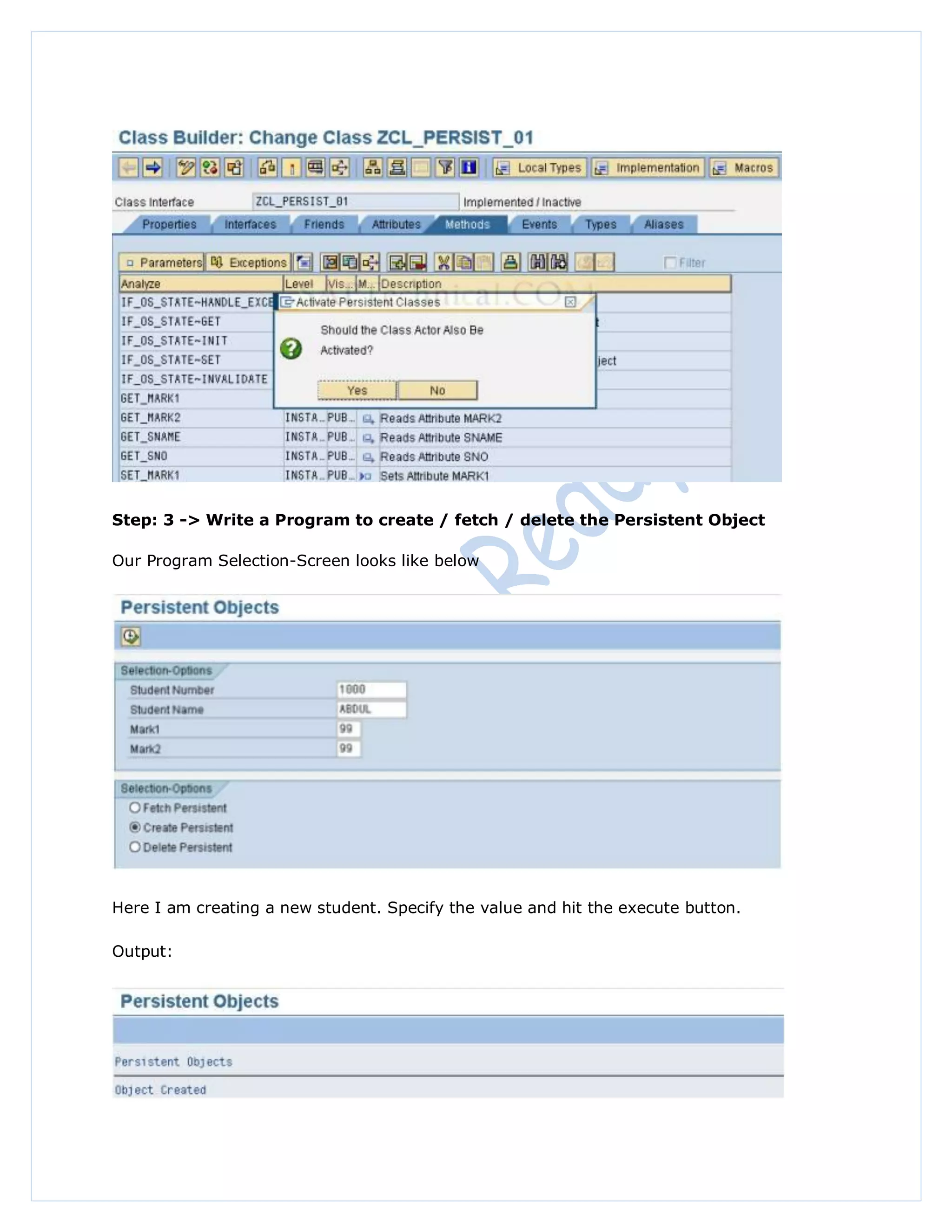Image resolution: width=952 pixels, height=1232 pixels.
Task: Select the IF_OS_STATE~INVALIDATE method row
Action: pos(196,379)
